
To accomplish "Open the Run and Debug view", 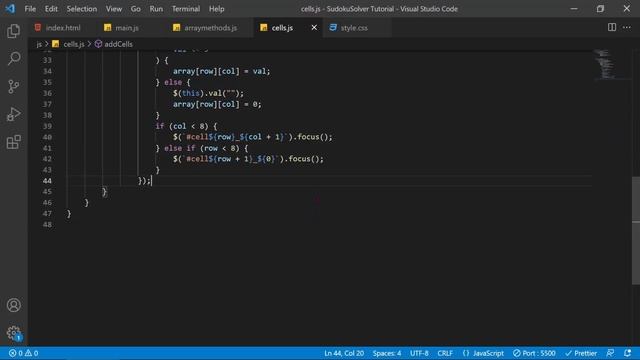I will coord(13,114).
